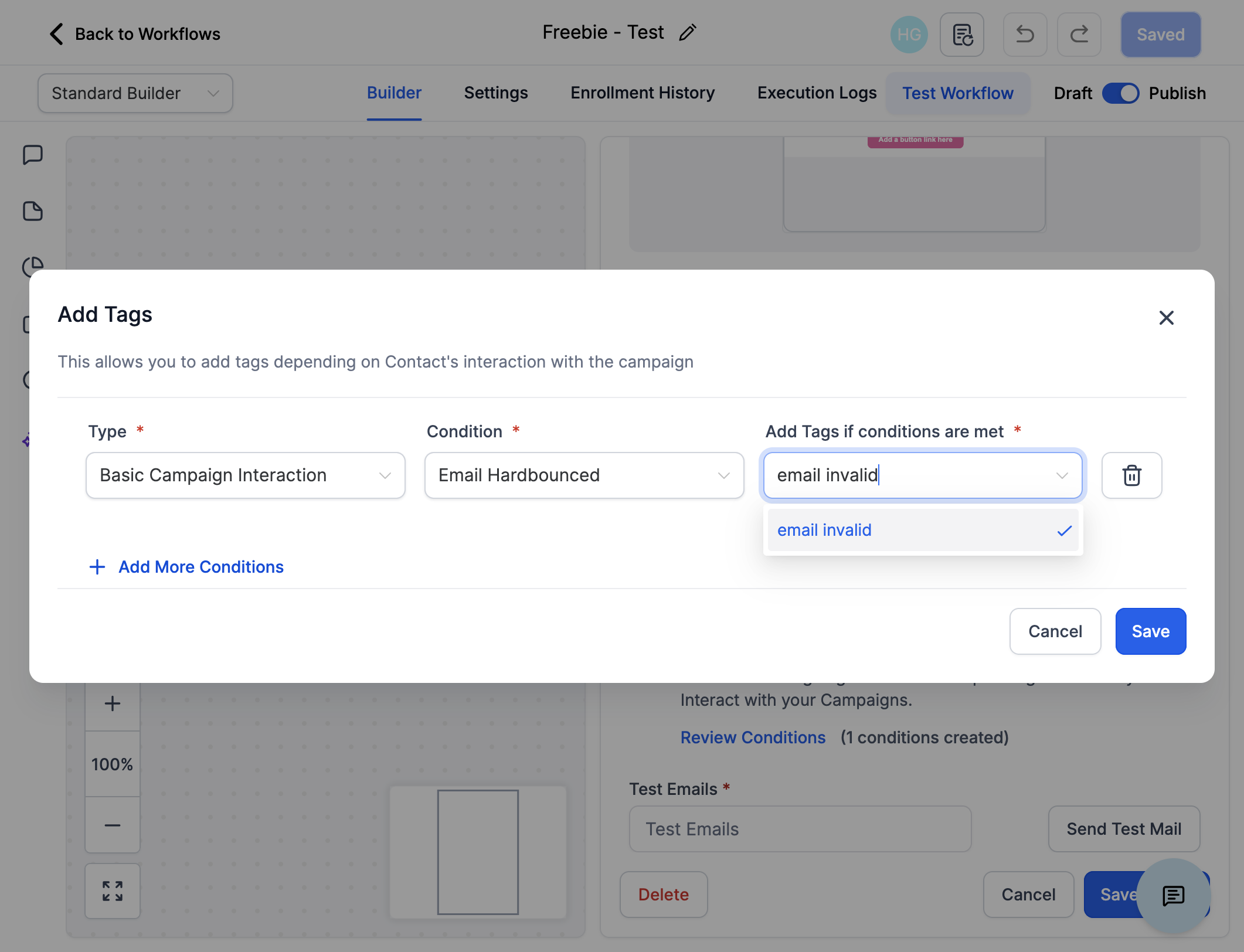Screen dimensions: 1244x952
Task: Open the Condition dropdown
Action: point(584,475)
